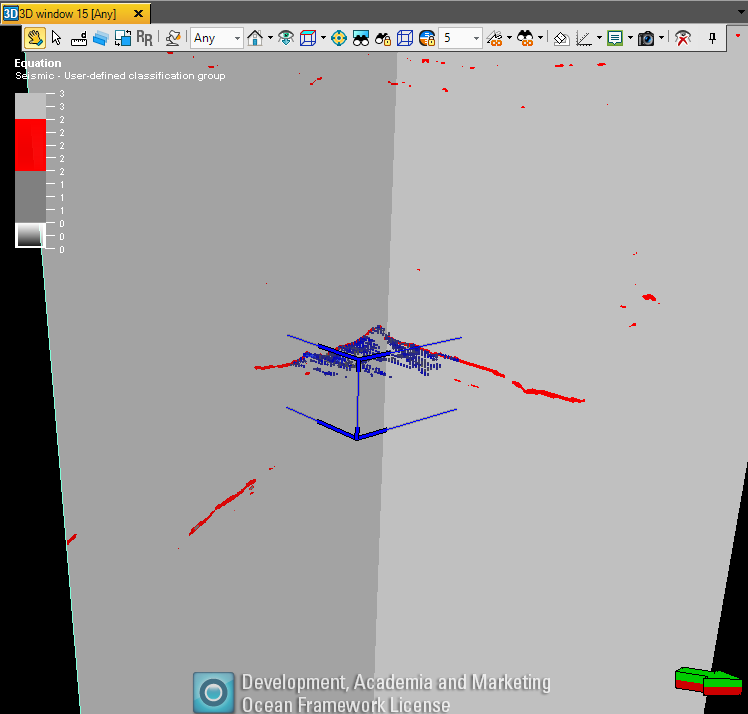The image size is (748, 714).
Task: Click the binoculars view all icon
Action: (x=361, y=38)
